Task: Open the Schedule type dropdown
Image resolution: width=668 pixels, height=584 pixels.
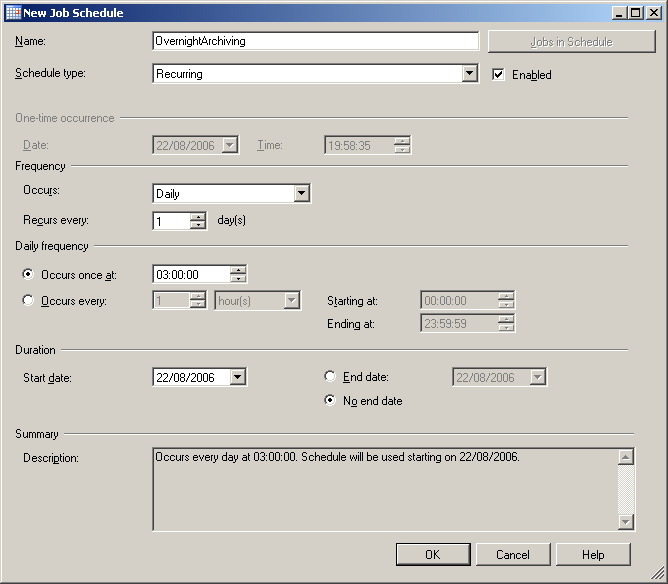Action: (470, 74)
